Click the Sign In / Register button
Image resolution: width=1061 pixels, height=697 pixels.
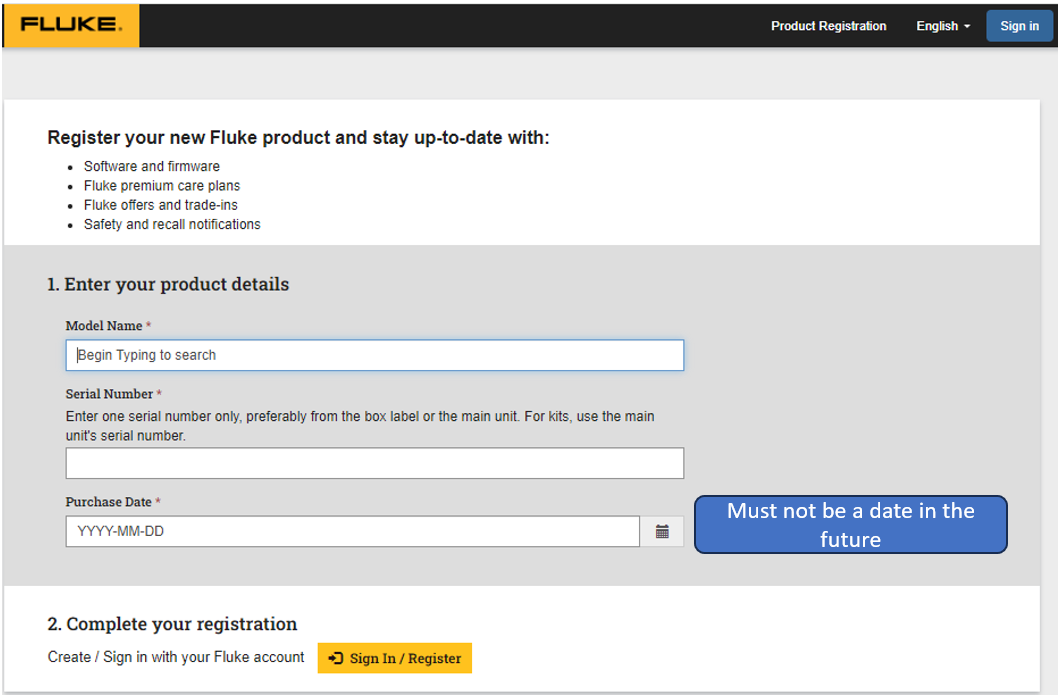394,658
